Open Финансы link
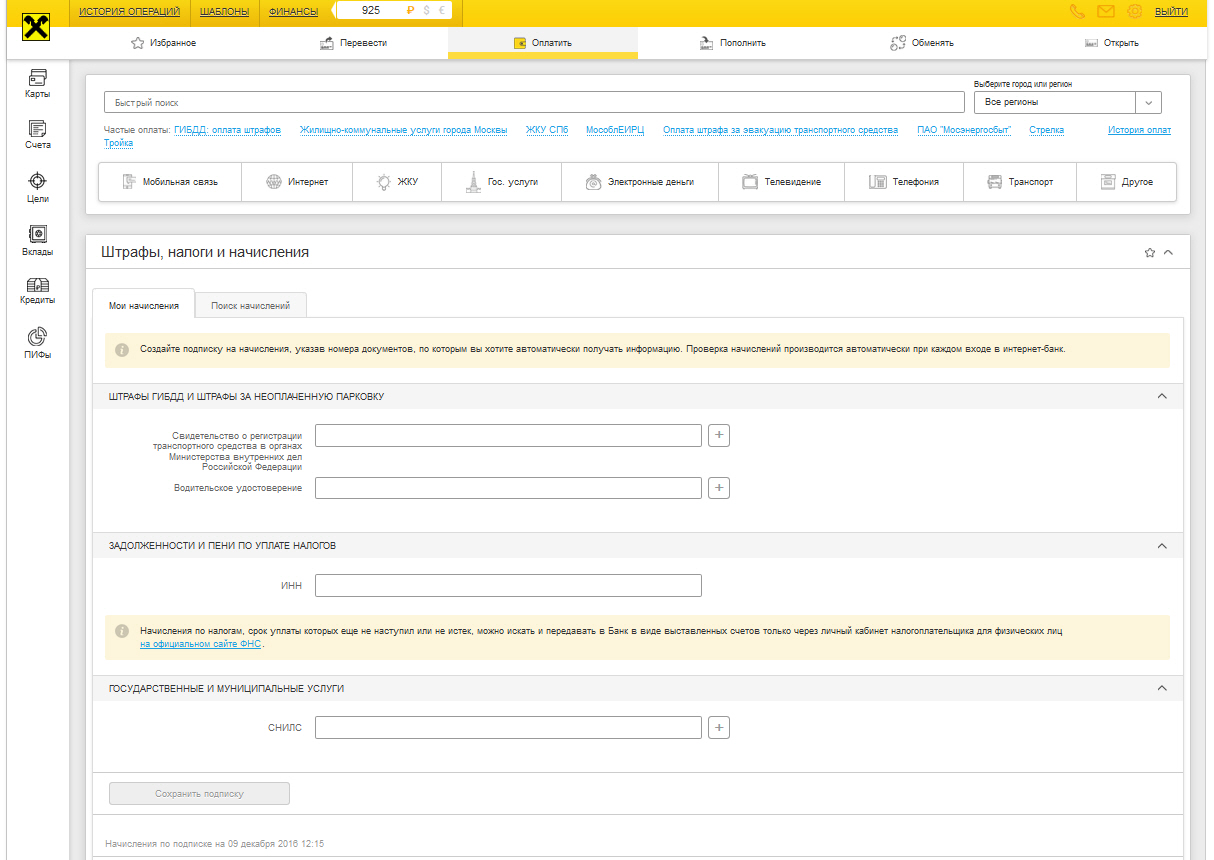 pyautogui.click(x=294, y=12)
